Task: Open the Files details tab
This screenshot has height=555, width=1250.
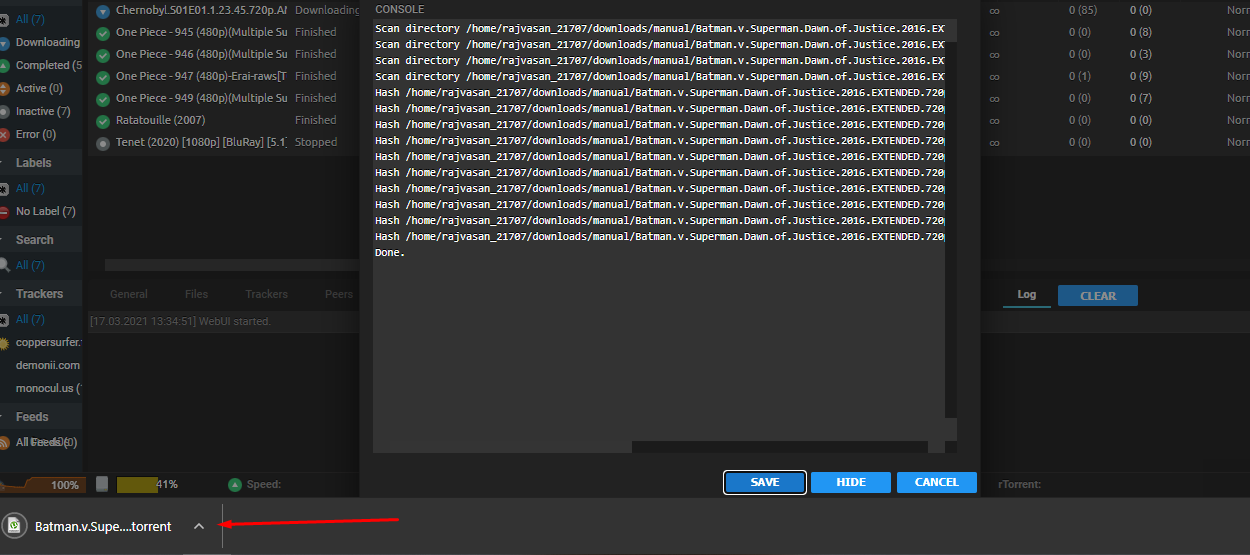Action: pos(196,295)
